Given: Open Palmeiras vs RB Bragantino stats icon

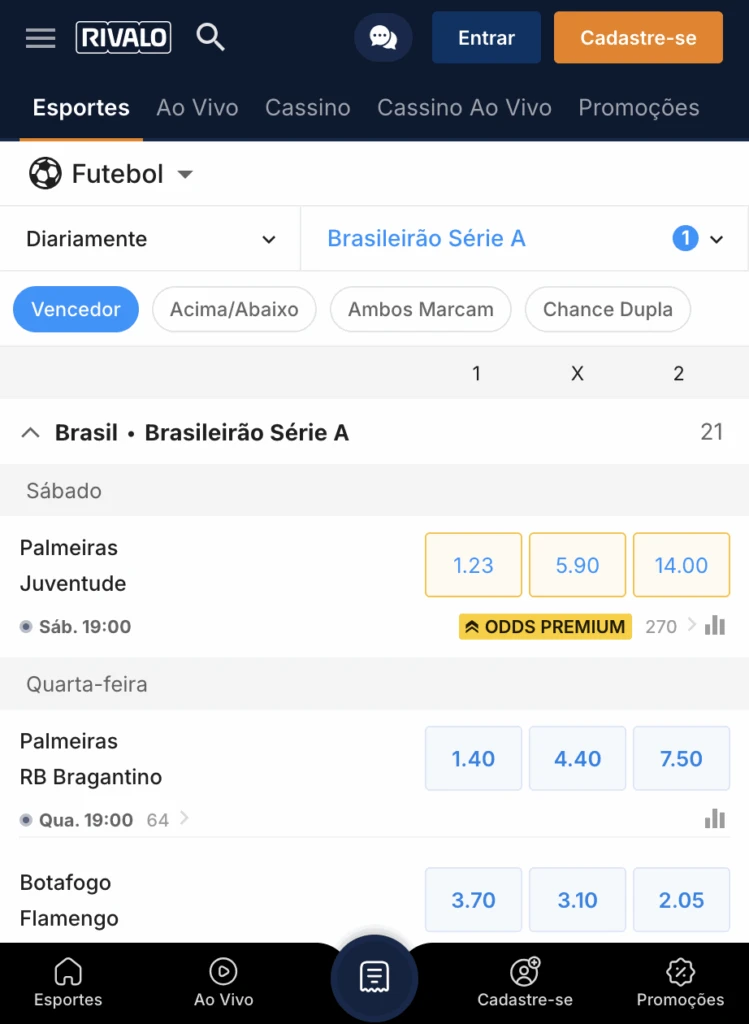Looking at the screenshot, I should tap(715, 819).
